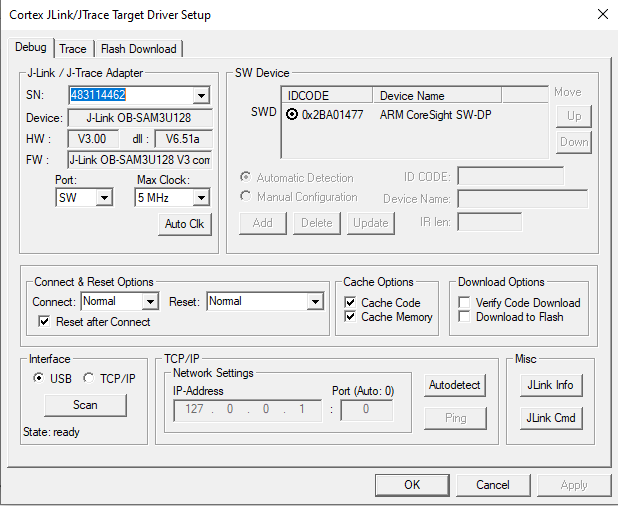Open the Max Clock 5 MHz dropdown
The width and height of the screenshot is (618, 506).
tap(201, 197)
